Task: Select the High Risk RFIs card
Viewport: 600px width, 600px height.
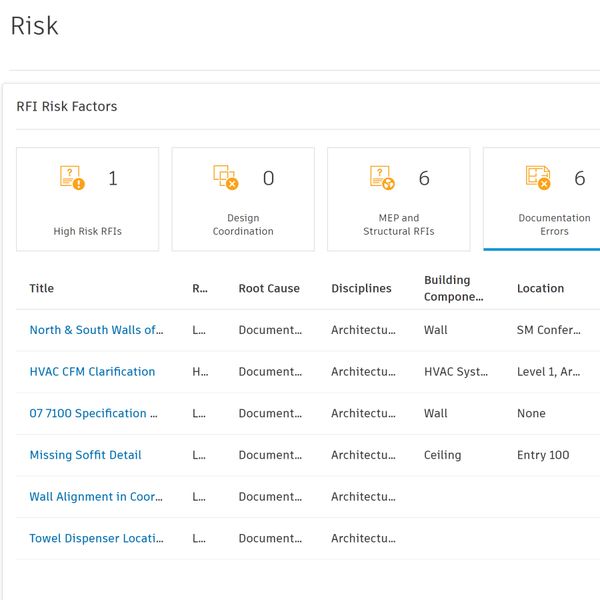Action: click(x=87, y=199)
